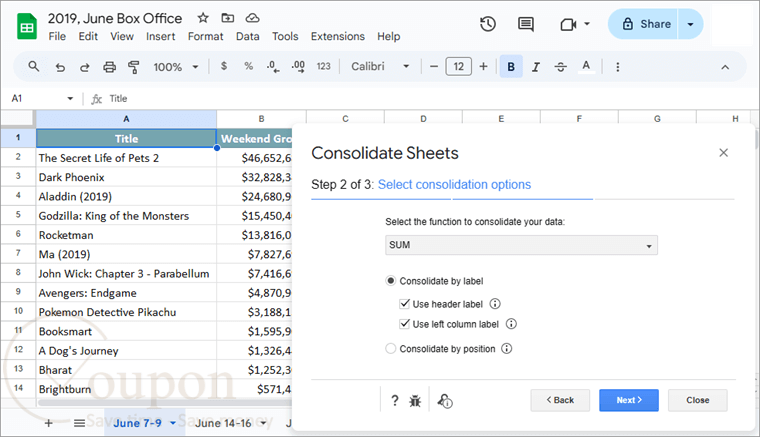760x437 pixels.
Task: Close the Consolidate Sheets dialog with X
Action: pyautogui.click(x=724, y=153)
